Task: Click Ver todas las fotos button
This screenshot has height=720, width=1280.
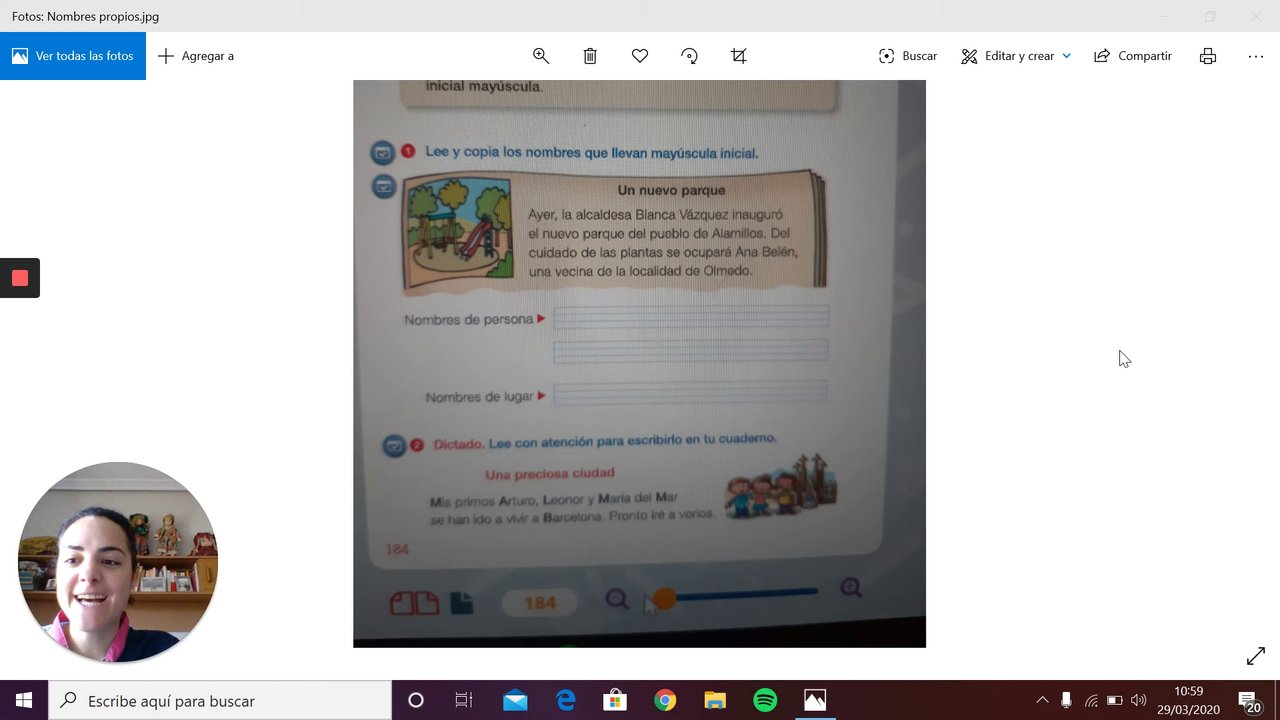Action: [73, 56]
